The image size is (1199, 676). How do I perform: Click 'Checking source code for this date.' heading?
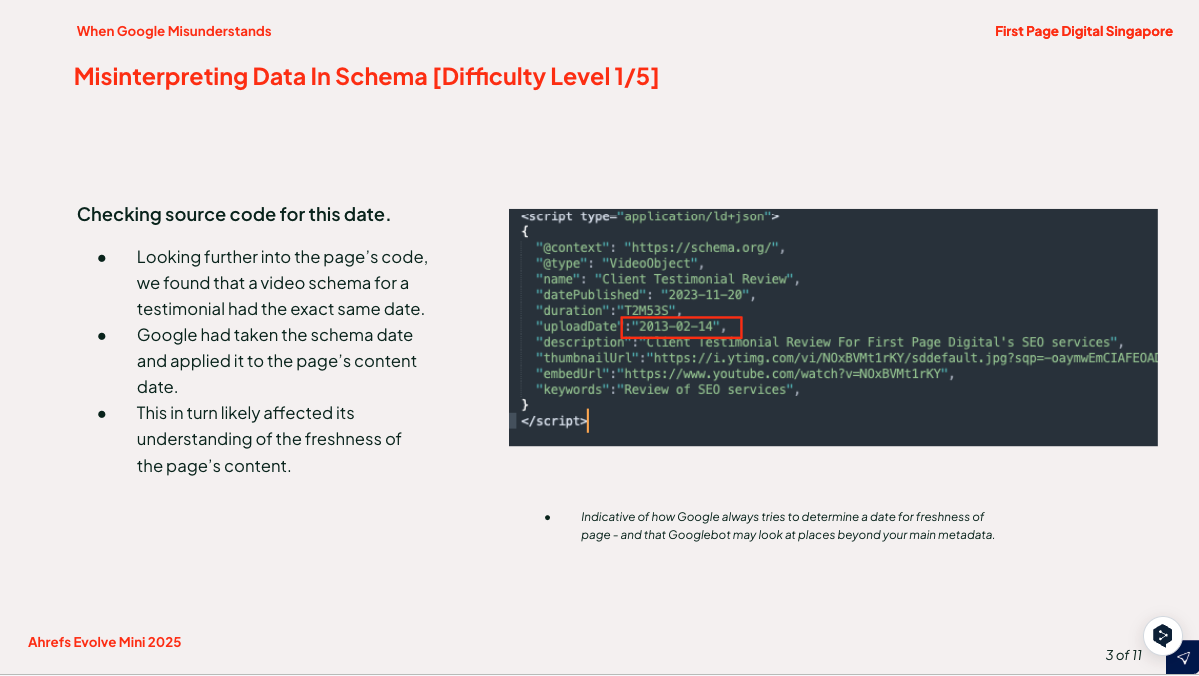(234, 214)
